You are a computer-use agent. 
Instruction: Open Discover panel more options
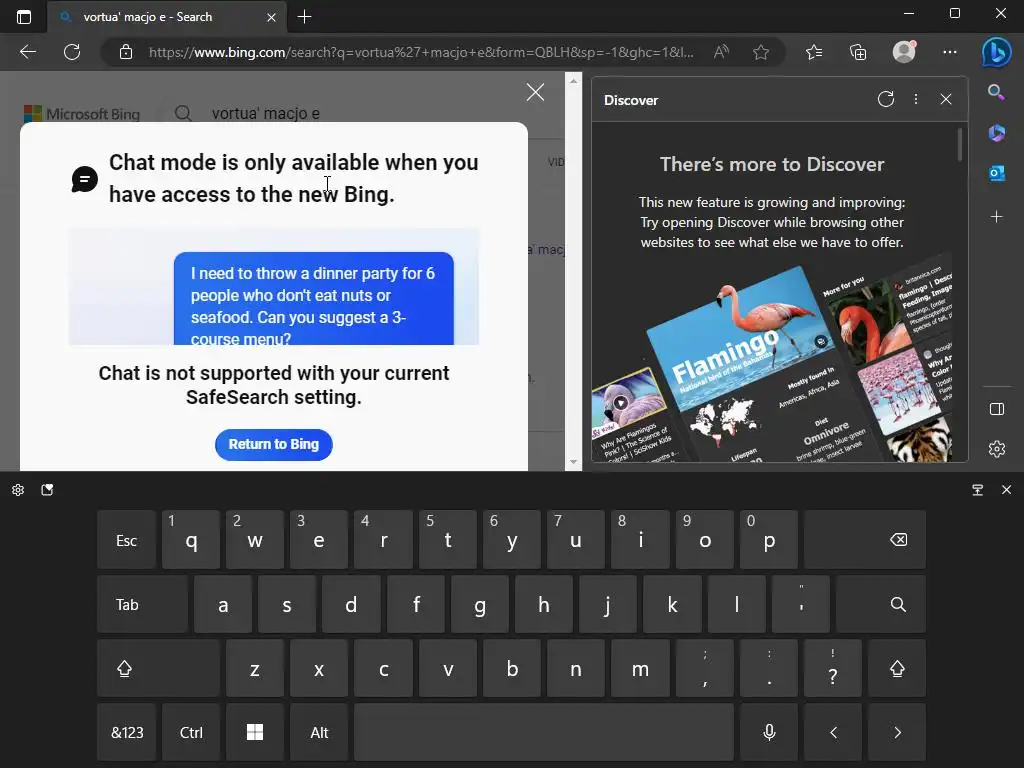[916, 99]
